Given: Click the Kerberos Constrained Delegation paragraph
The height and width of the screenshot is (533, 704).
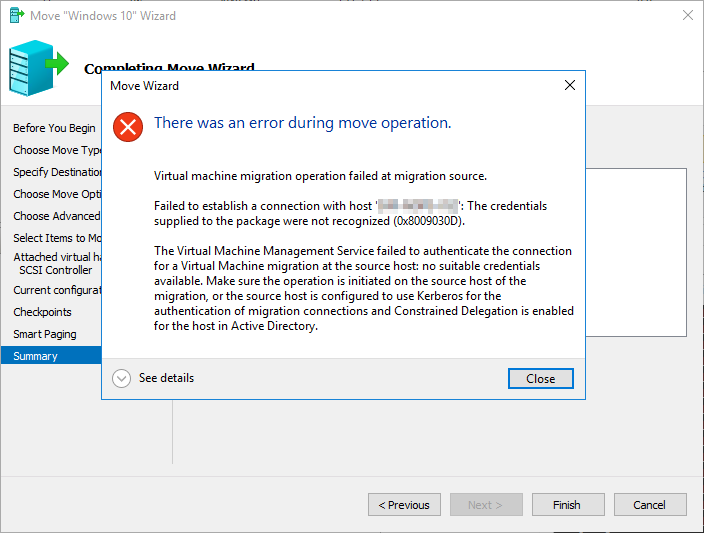Looking at the screenshot, I should point(364,288).
